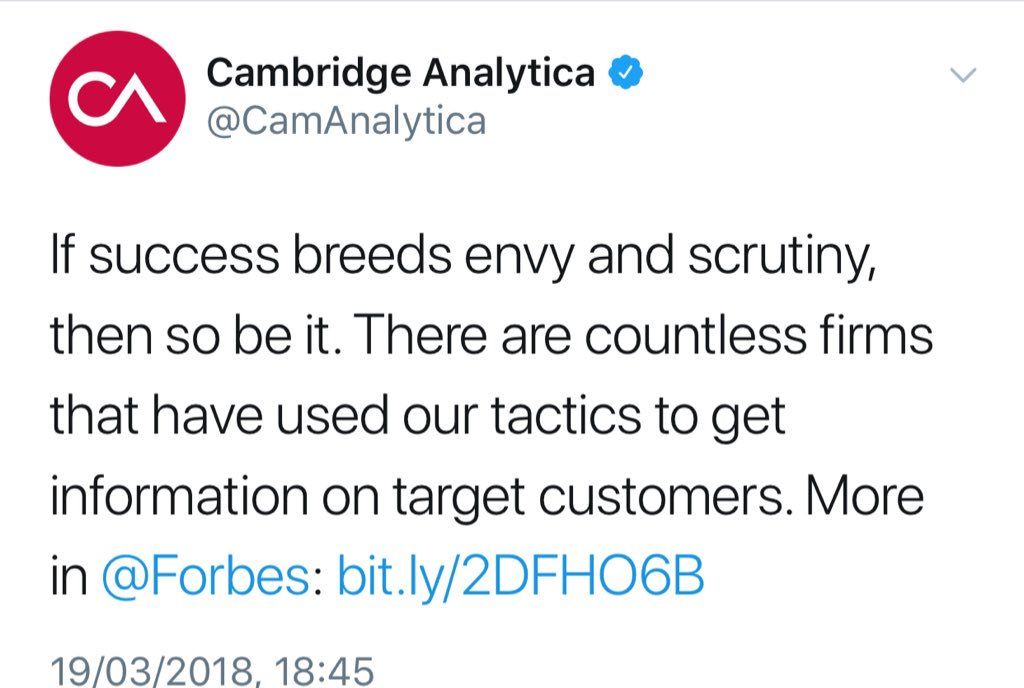Click the 19/03/2018 tweet date

139,670
